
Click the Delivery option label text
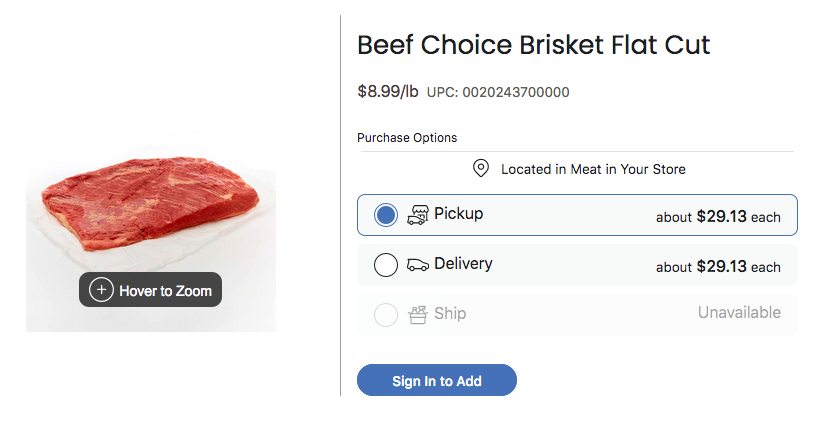(x=463, y=264)
